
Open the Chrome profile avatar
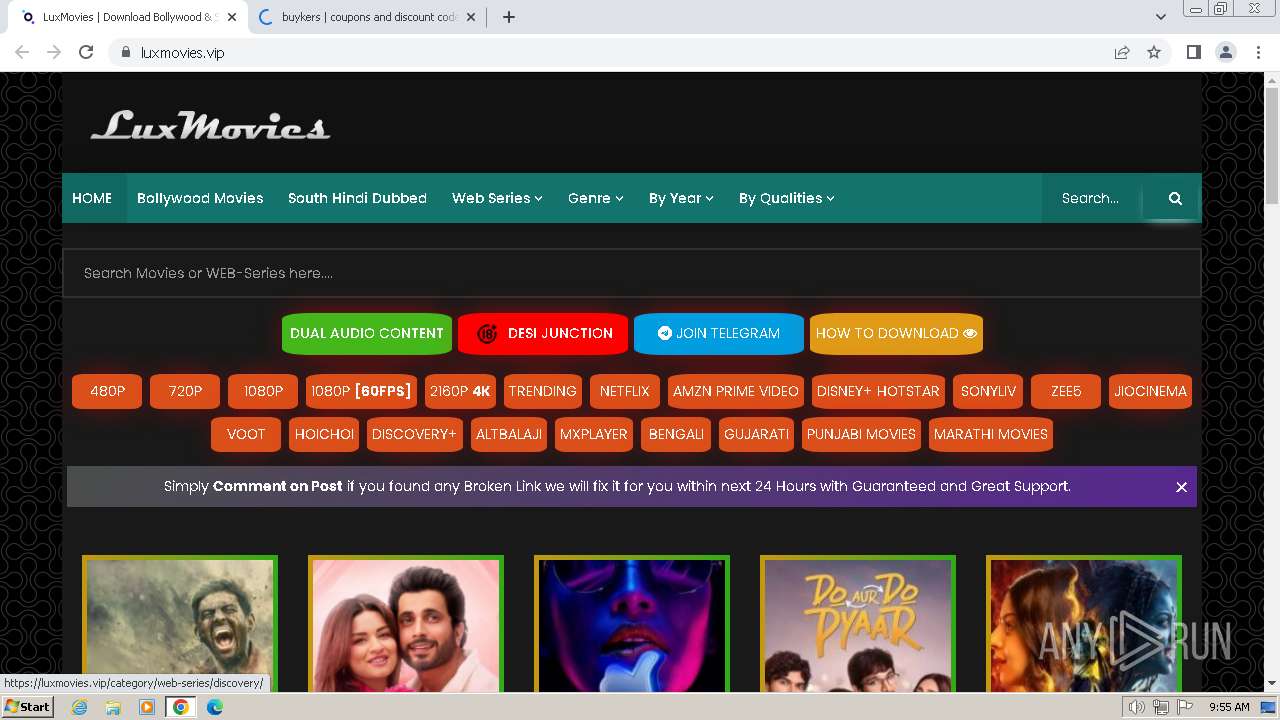click(1226, 52)
